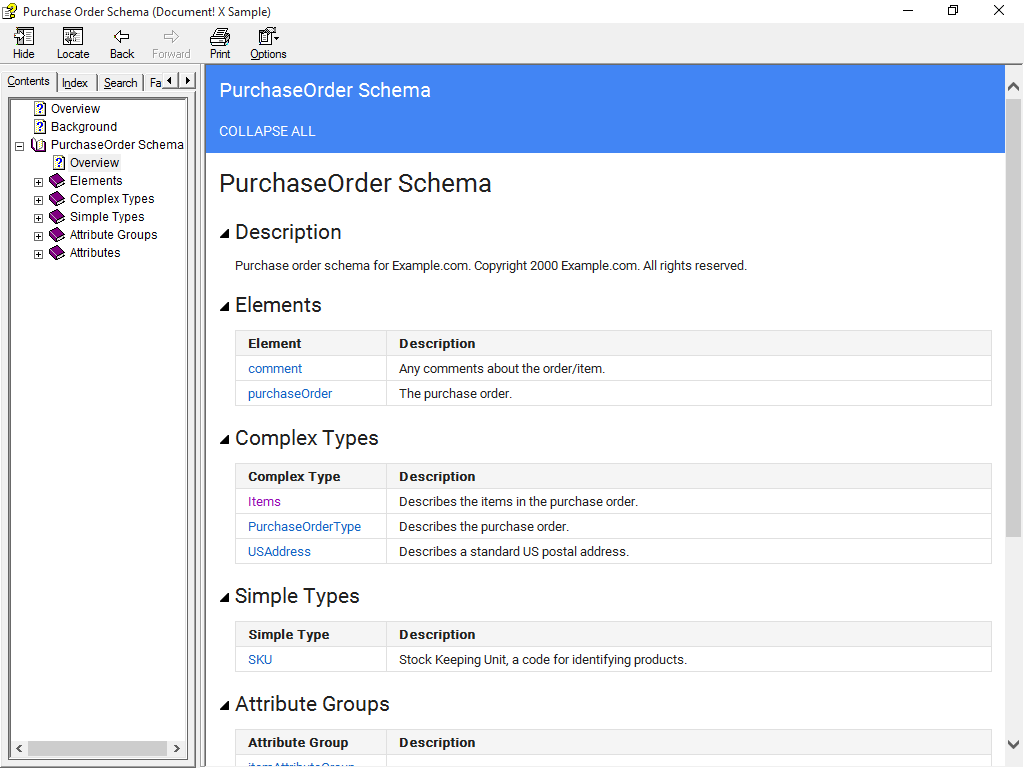The image size is (1024, 768).
Task: Open the partially shown Favorites tab
Action: point(154,83)
